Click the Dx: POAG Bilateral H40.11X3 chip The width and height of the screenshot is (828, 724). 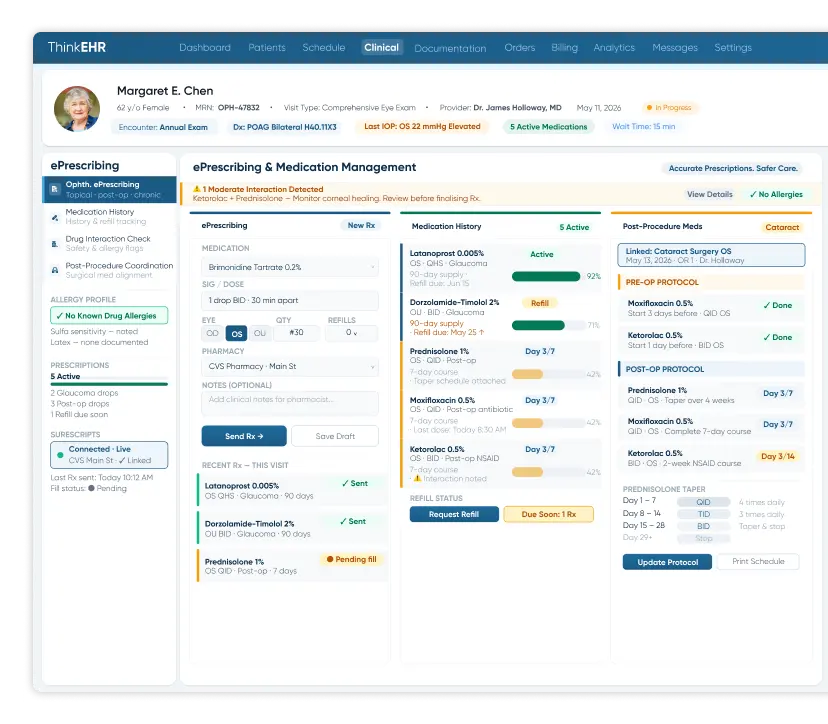(x=285, y=127)
